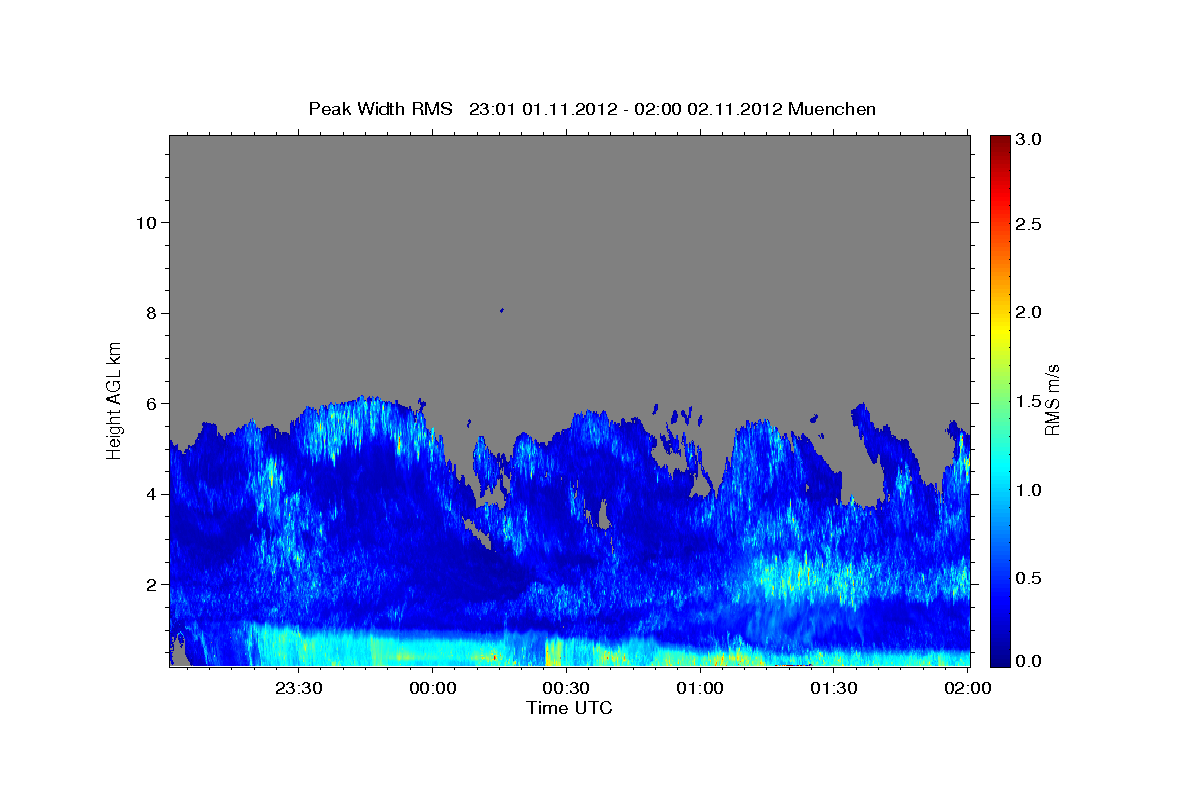Click the colorbar value 2.5
Viewport: 1200px width, 800px height.
pyautogui.click(x=1030, y=224)
